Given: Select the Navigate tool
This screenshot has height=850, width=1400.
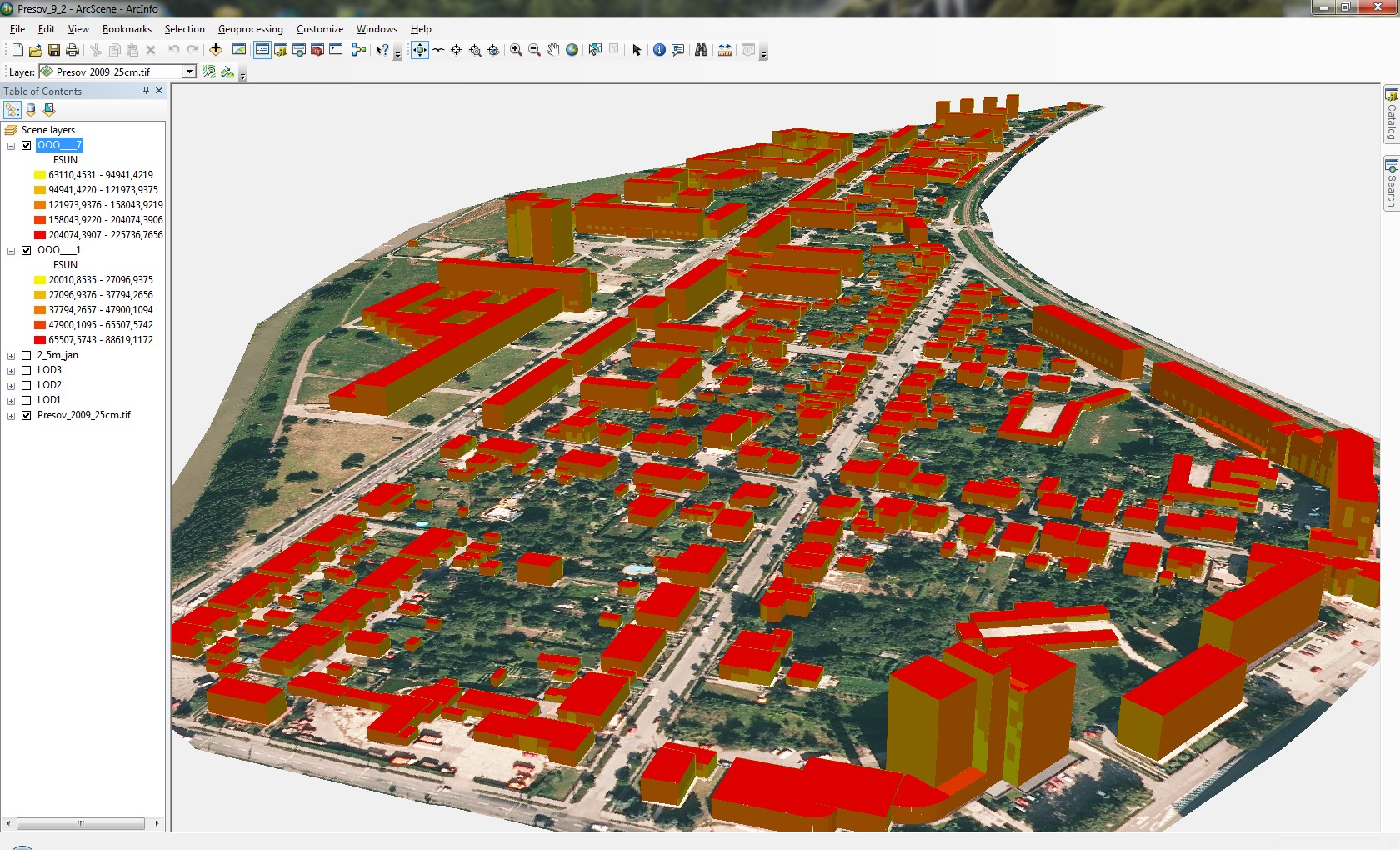Looking at the screenshot, I should [420, 50].
